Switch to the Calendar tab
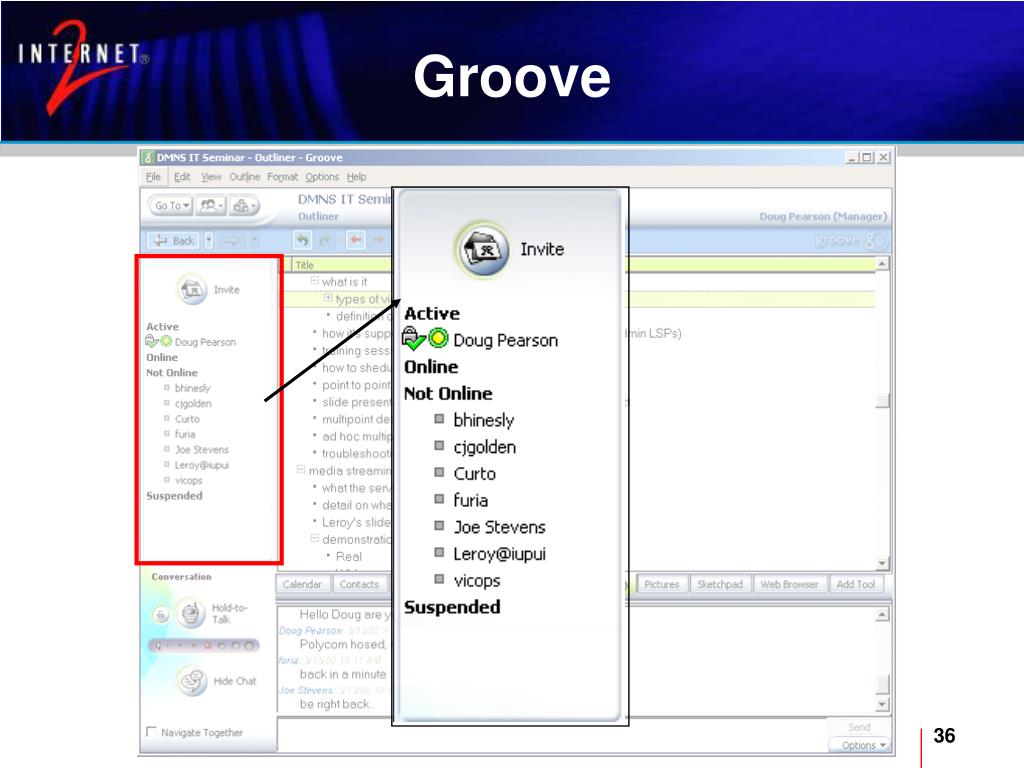Image resolution: width=1024 pixels, height=768 pixels. pos(302,584)
